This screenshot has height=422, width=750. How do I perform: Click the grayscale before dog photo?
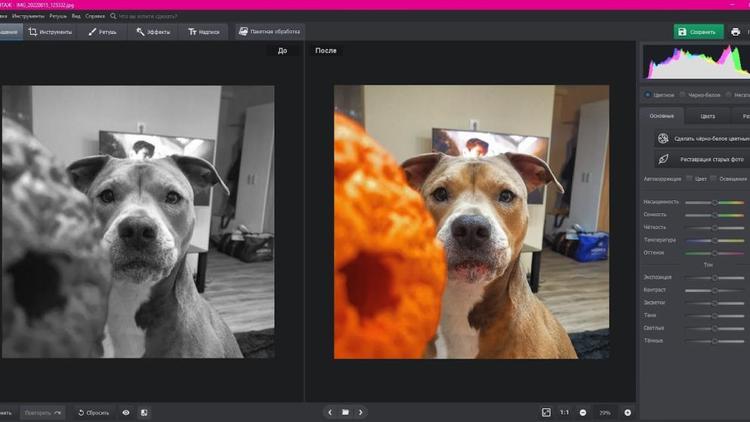[138, 222]
